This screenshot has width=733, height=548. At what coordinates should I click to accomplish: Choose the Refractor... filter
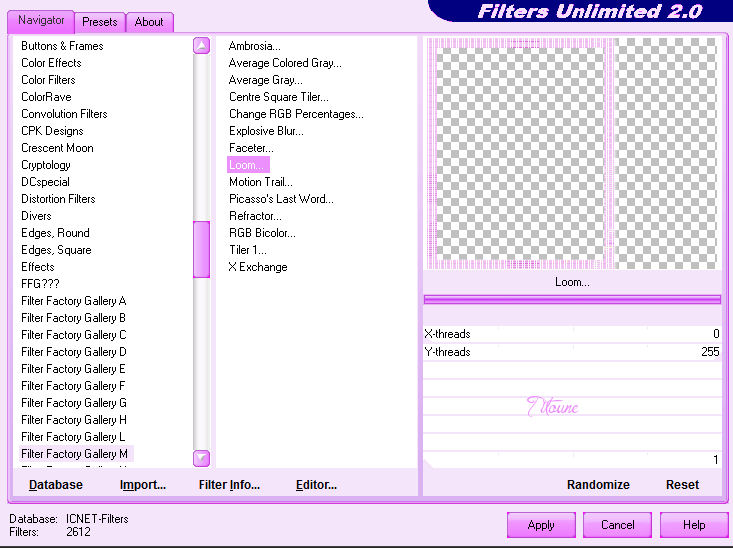(x=255, y=216)
